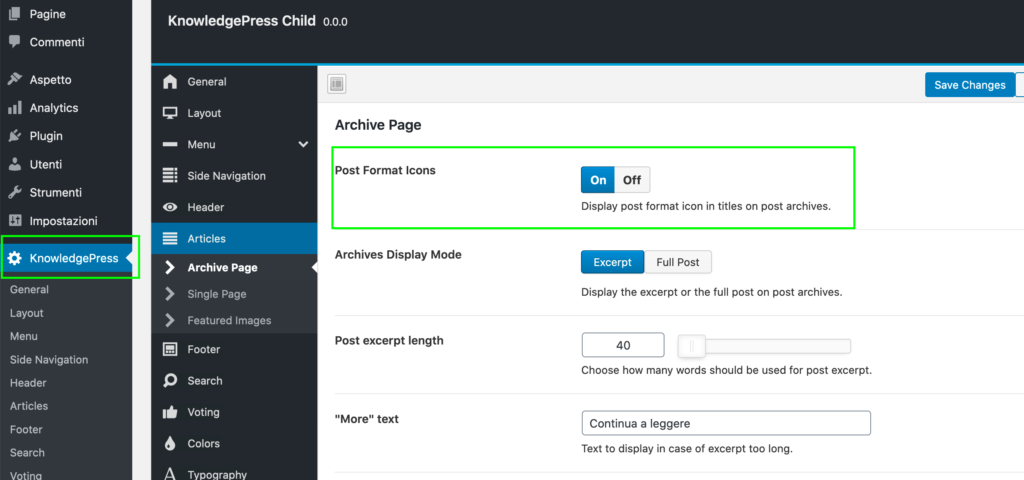Viewport: 1024px width, 480px height.
Task: Click the Save Changes button
Action: (x=969, y=85)
